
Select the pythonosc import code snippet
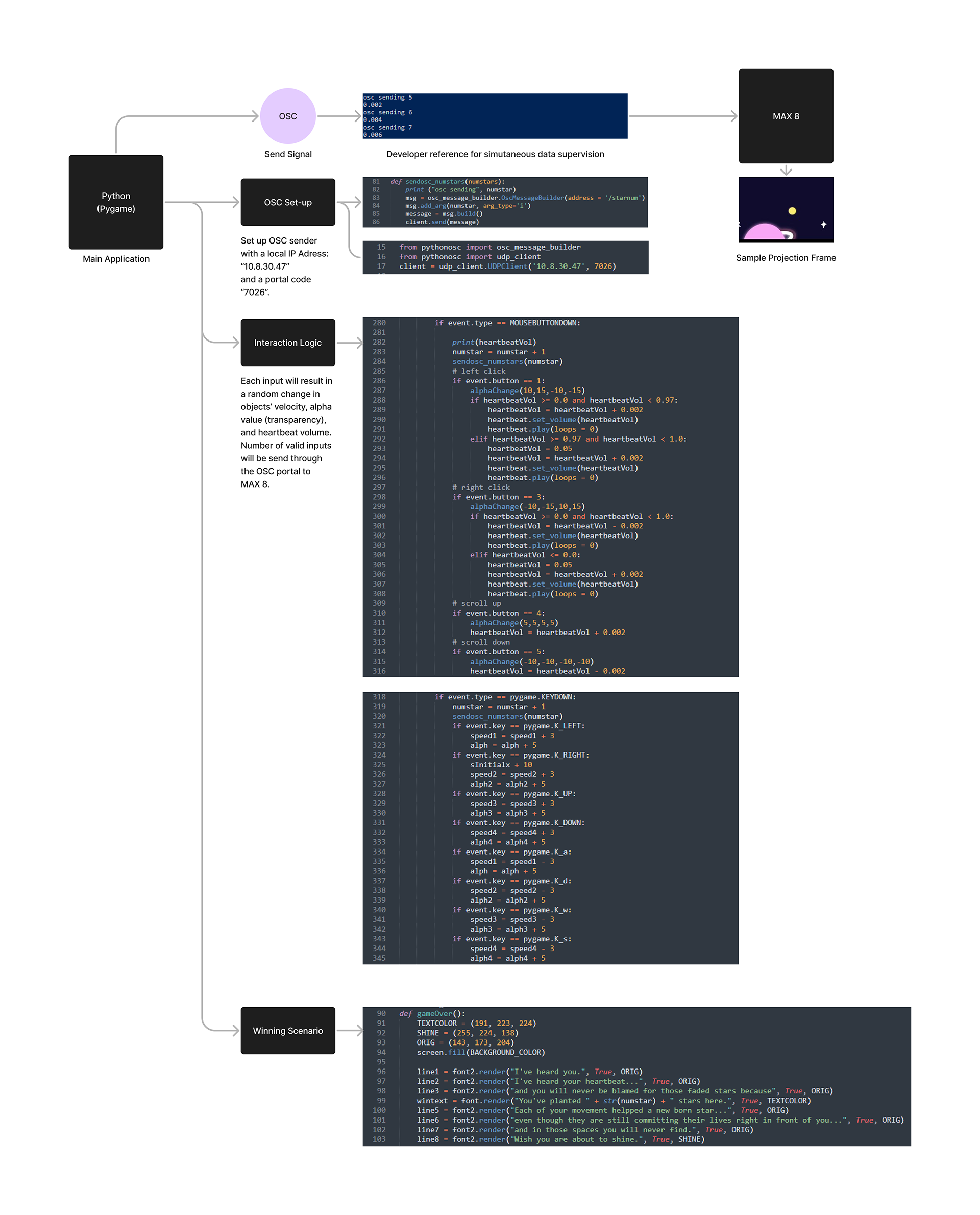point(505,257)
